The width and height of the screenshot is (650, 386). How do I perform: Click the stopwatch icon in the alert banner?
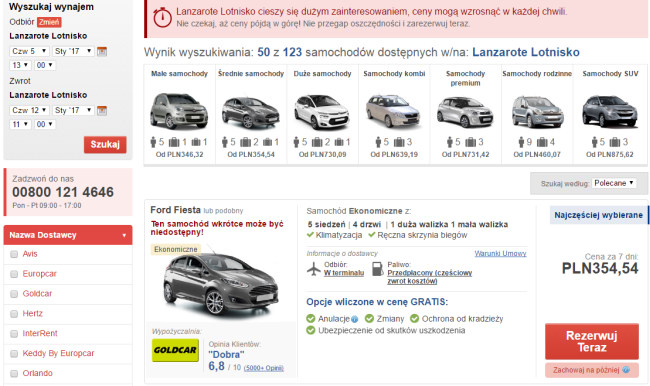pyautogui.click(x=162, y=17)
